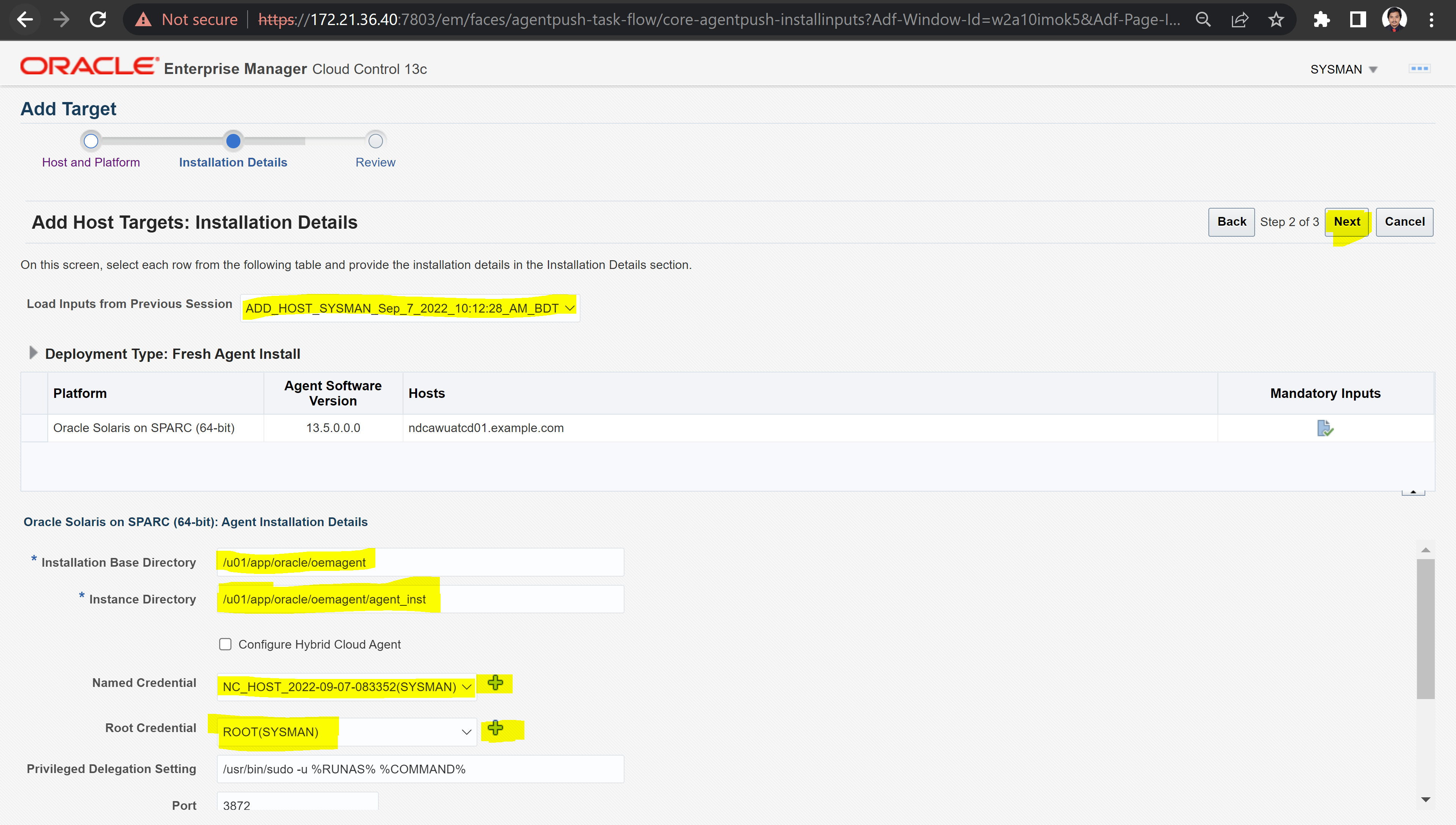The height and width of the screenshot is (825, 1456).
Task: Open the Named Credential dropdown
Action: tap(347, 687)
